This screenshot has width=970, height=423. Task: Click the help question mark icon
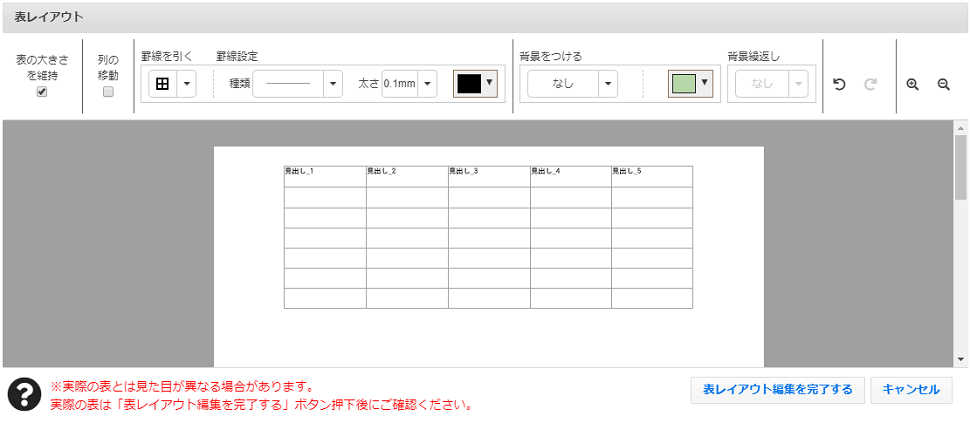pos(24,395)
